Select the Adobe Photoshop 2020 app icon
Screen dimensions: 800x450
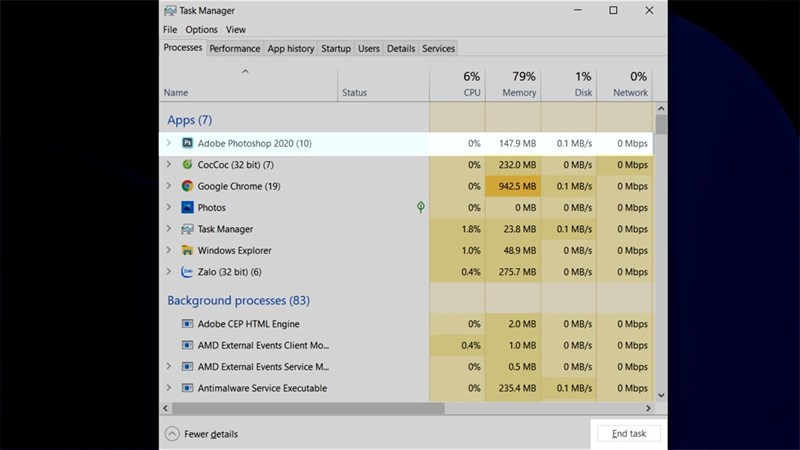pyautogui.click(x=187, y=143)
